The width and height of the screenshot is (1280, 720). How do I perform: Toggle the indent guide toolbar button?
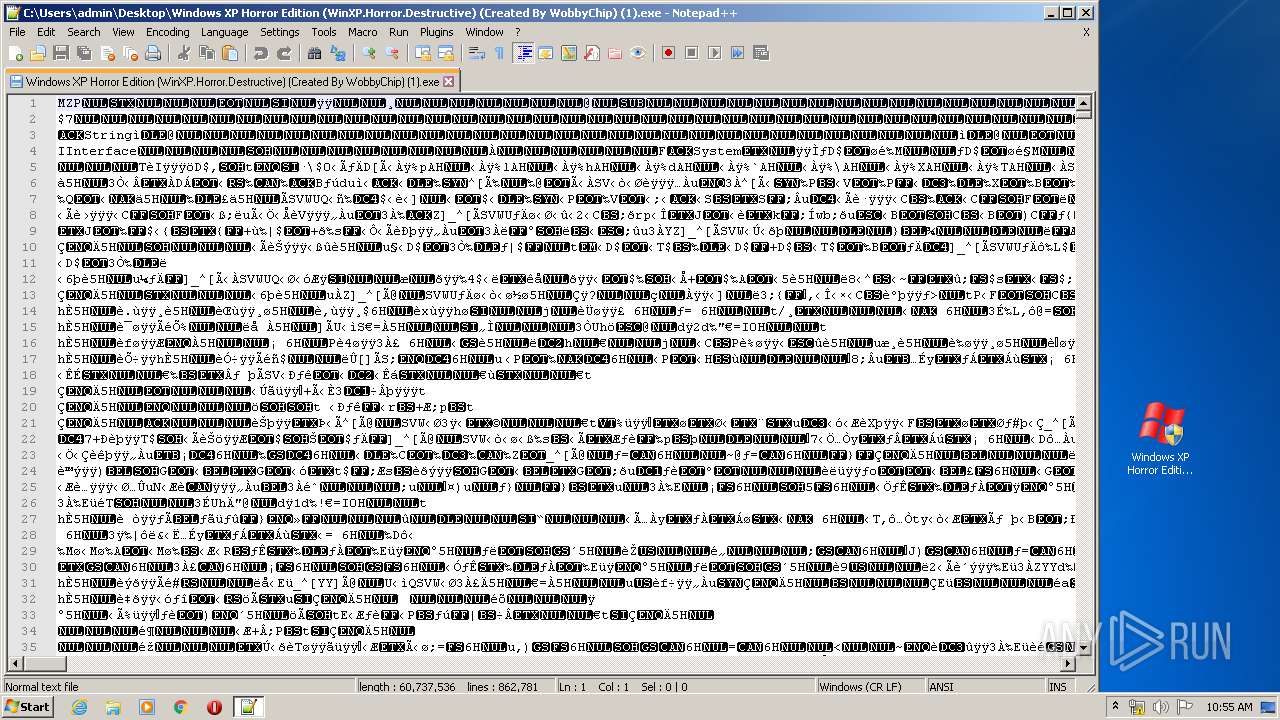523,53
